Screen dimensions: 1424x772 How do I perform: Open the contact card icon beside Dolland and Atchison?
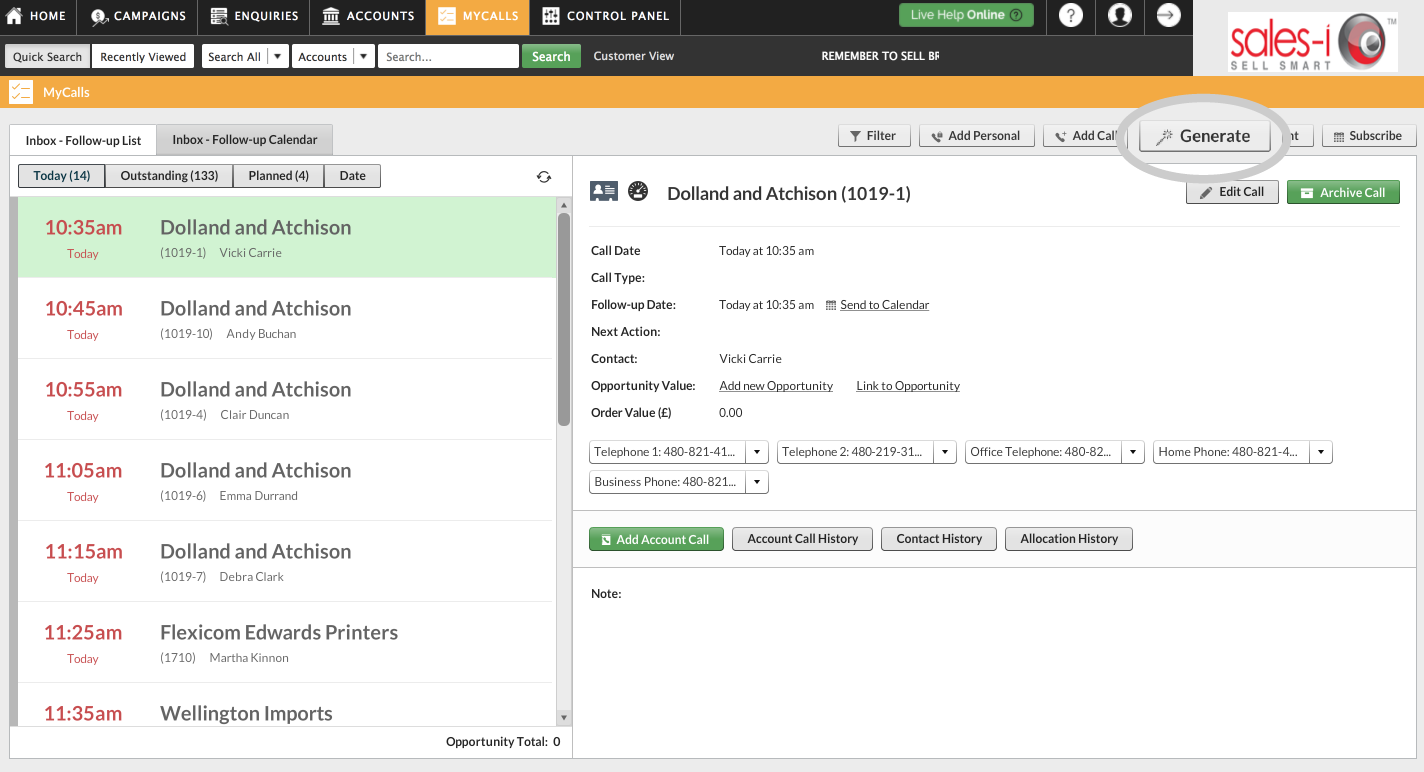point(604,192)
